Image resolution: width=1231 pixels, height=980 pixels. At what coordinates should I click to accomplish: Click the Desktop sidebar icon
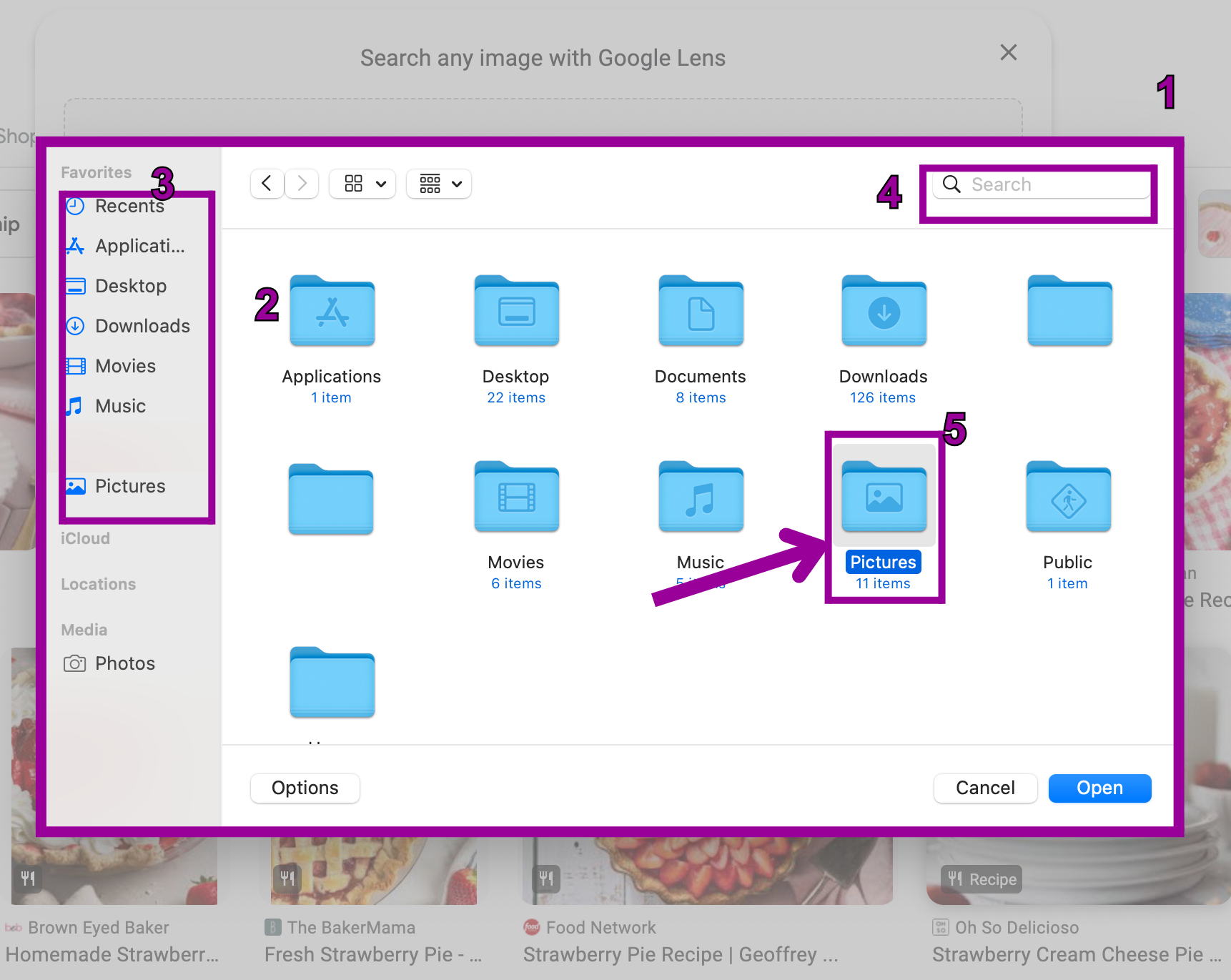[x=75, y=286]
